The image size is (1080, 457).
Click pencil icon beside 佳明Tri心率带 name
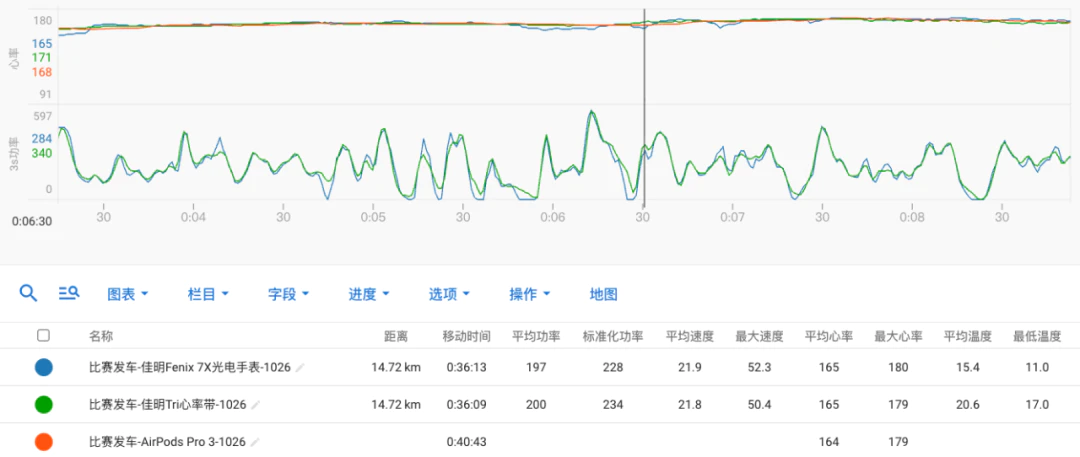(256, 405)
